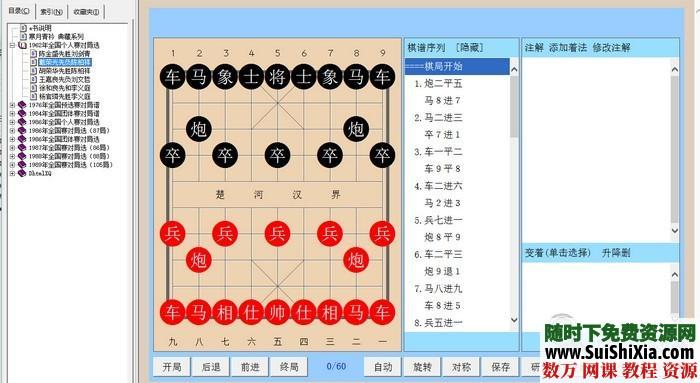This screenshot has width=700, height=383.
Task: Select the 棋局开始 move list entry
Action: (x=457, y=67)
